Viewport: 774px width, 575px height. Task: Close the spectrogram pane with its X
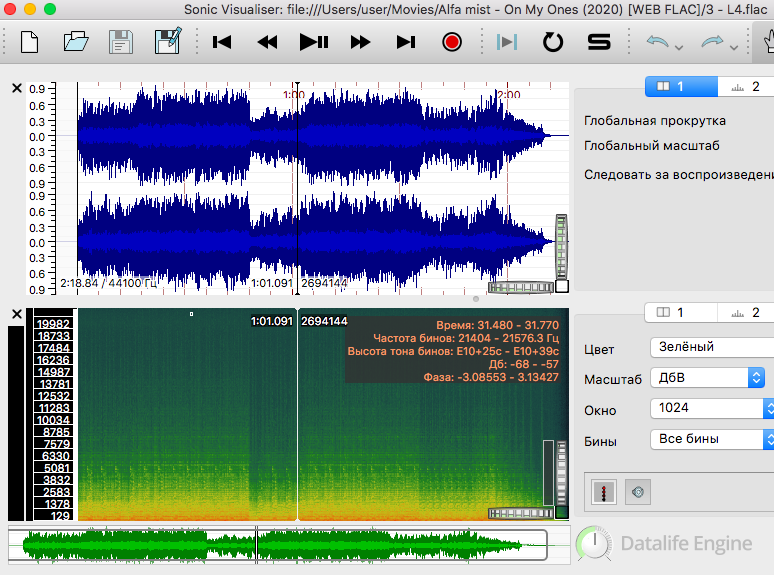(x=17, y=314)
